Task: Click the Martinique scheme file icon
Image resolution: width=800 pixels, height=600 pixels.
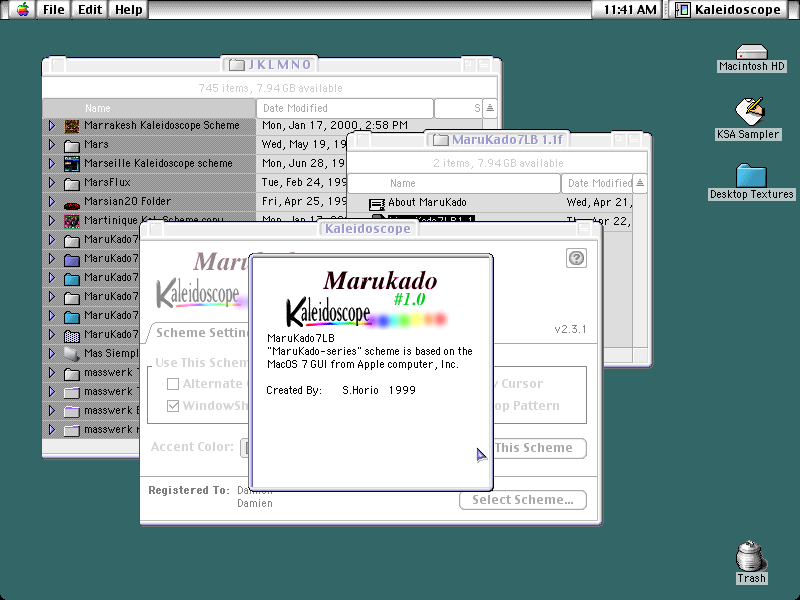Action: 72,221
